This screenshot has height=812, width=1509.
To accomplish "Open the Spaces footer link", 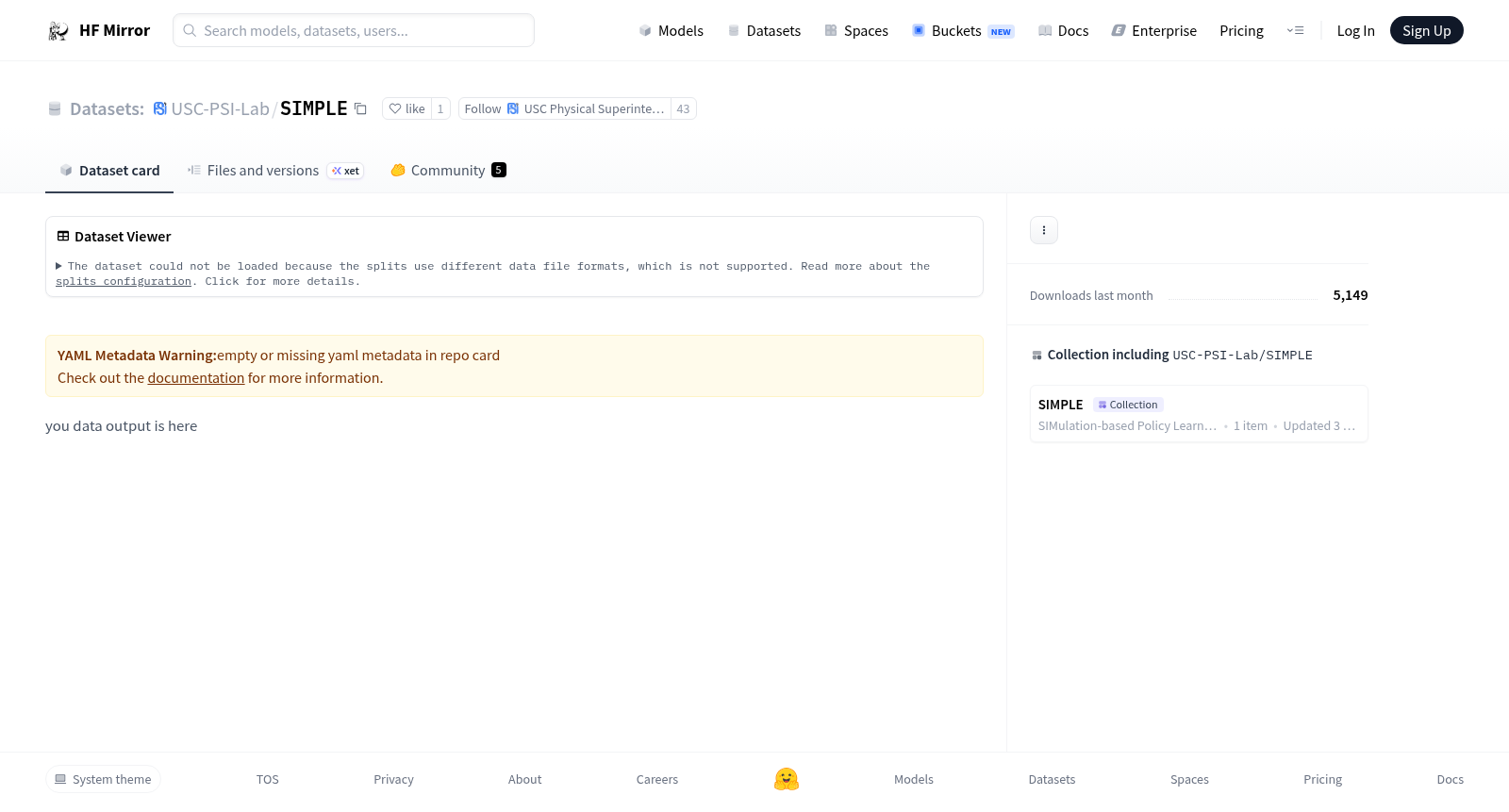I will (x=1189, y=779).
